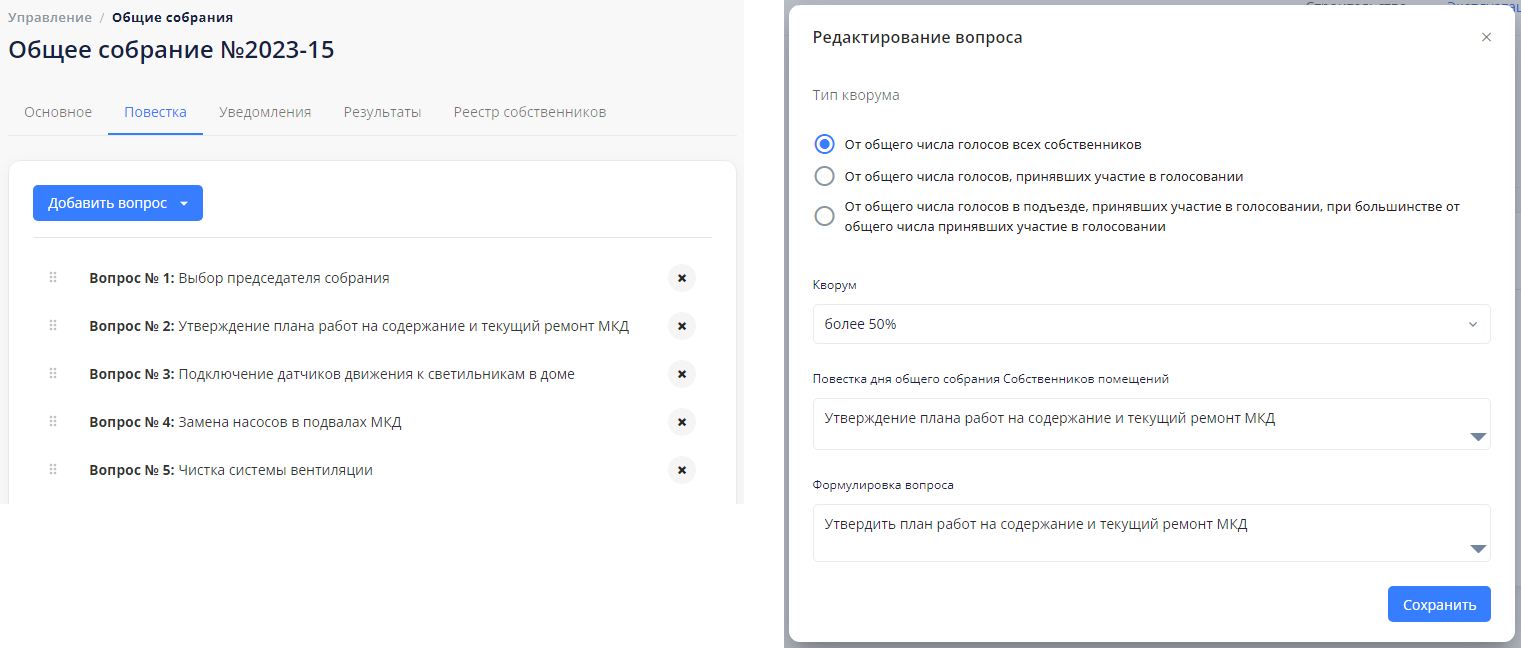Close the Редактирование вопроса dialog

pos(1486,37)
